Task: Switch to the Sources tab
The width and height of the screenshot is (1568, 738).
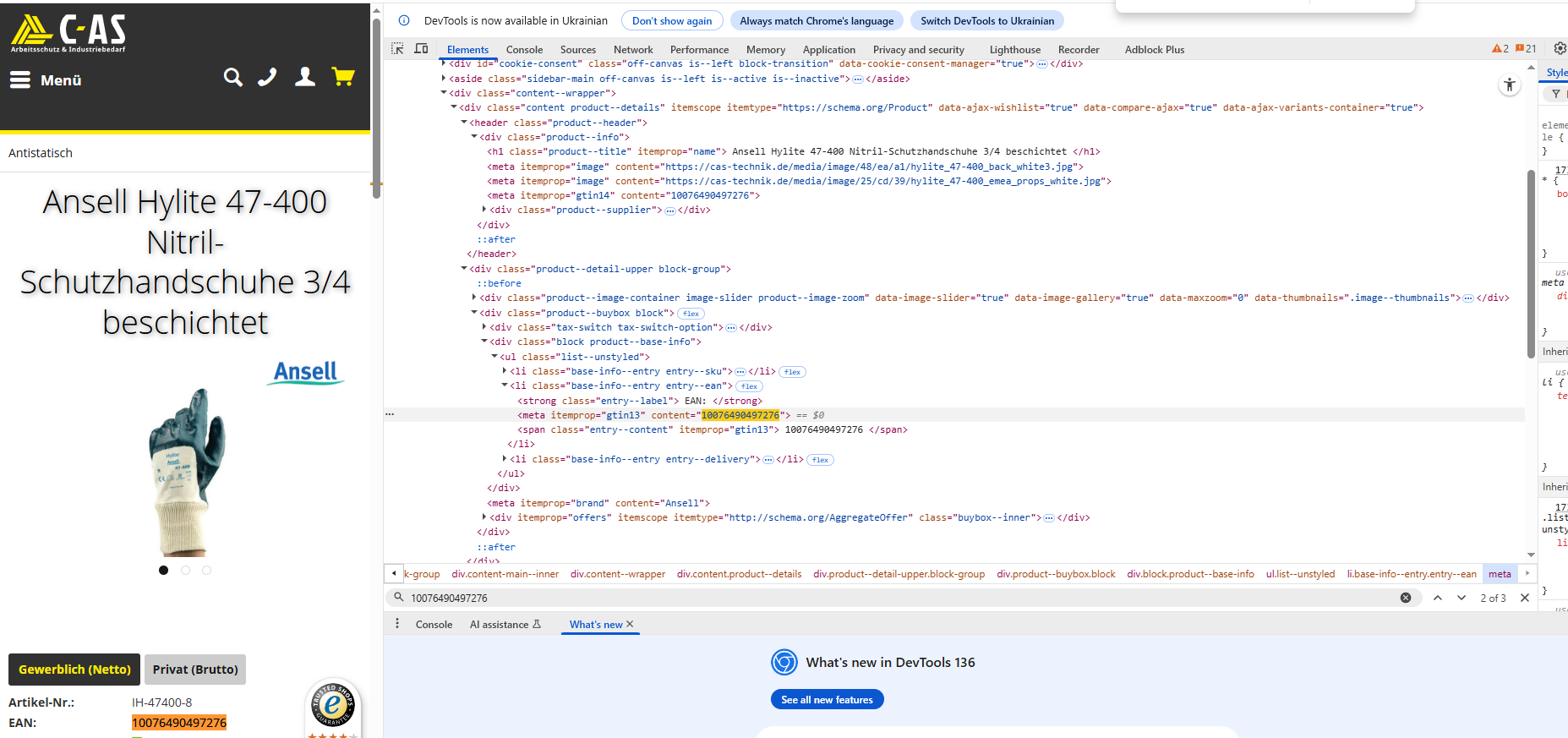Action: click(578, 50)
